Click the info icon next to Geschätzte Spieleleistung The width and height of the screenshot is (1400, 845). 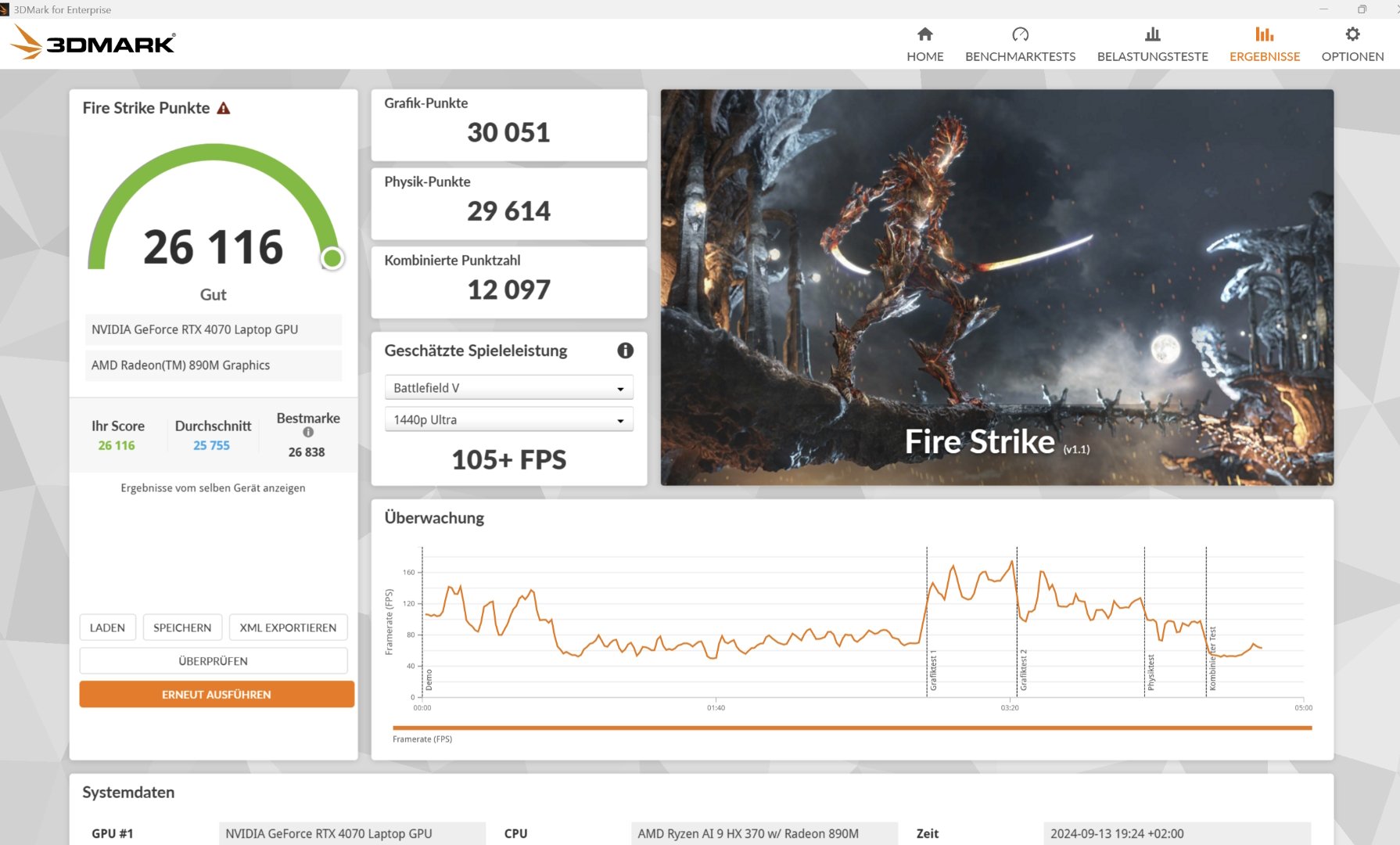[x=623, y=351]
